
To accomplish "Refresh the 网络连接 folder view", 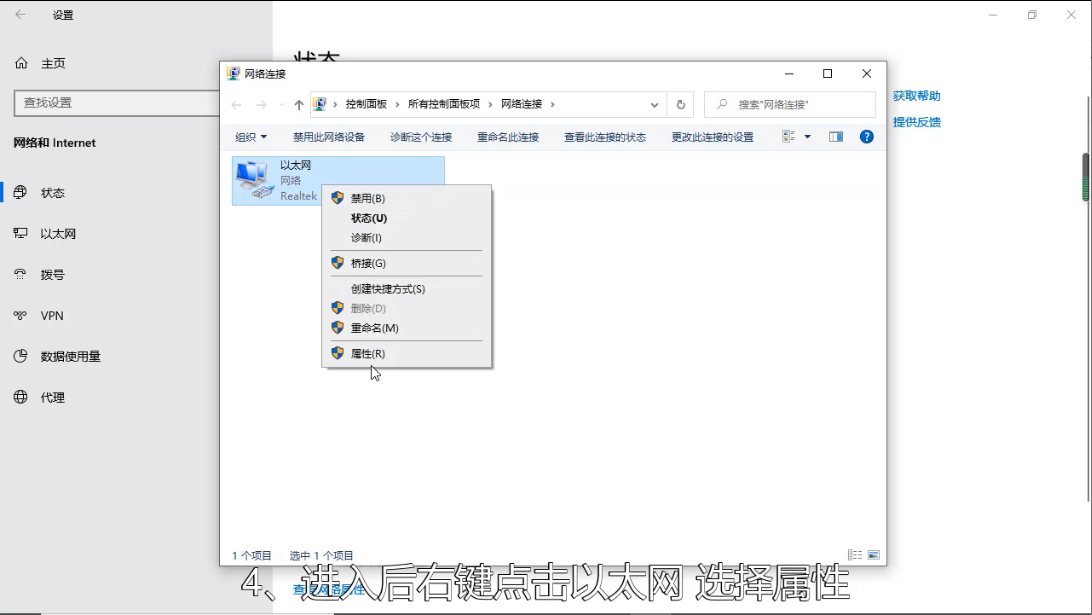I will click(x=680, y=104).
